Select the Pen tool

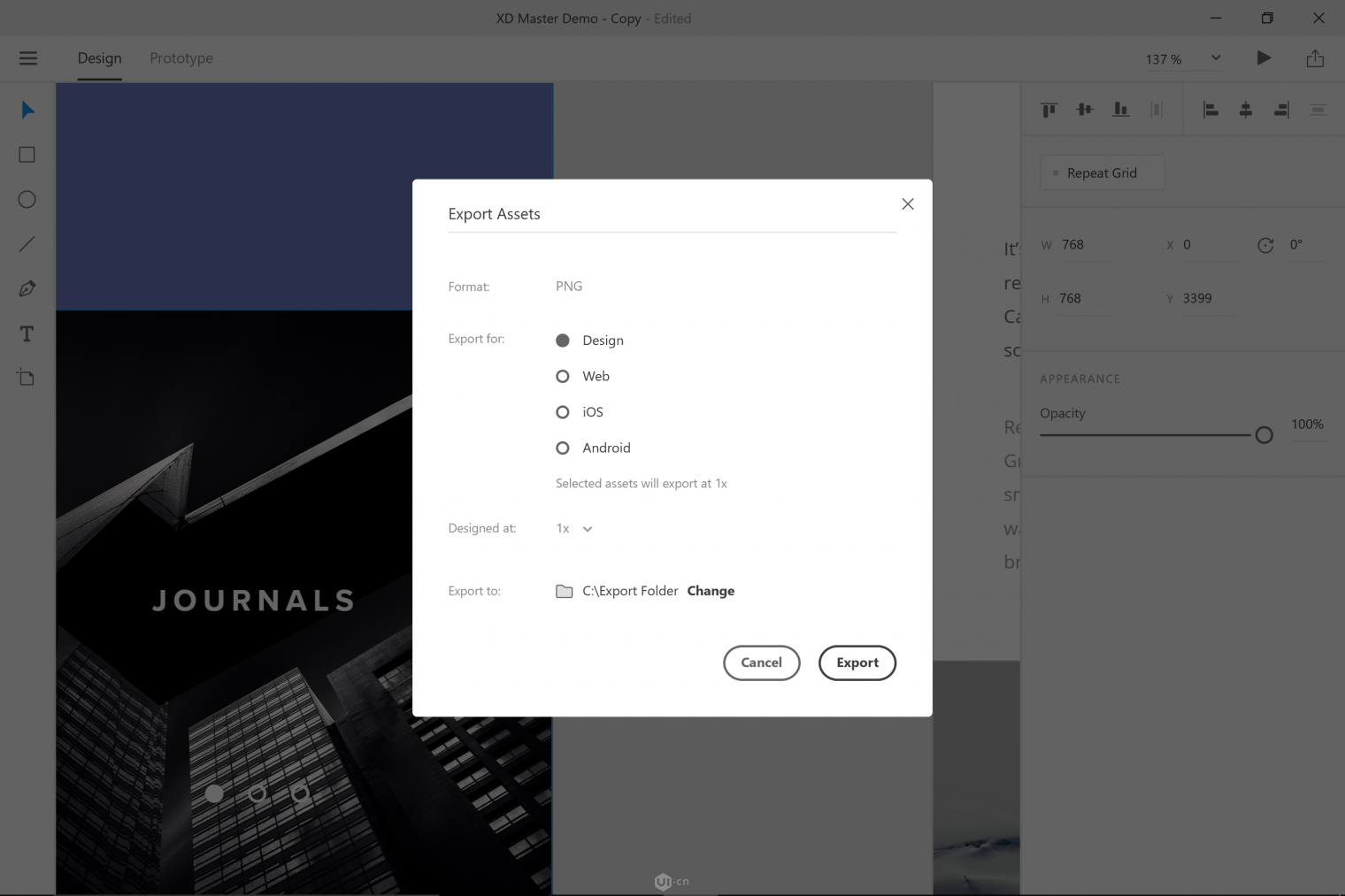tap(27, 288)
